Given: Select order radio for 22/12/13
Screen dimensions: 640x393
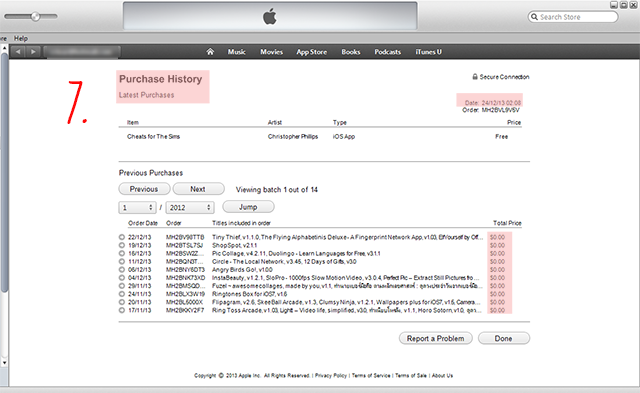Looking at the screenshot, I should point(122,237).
